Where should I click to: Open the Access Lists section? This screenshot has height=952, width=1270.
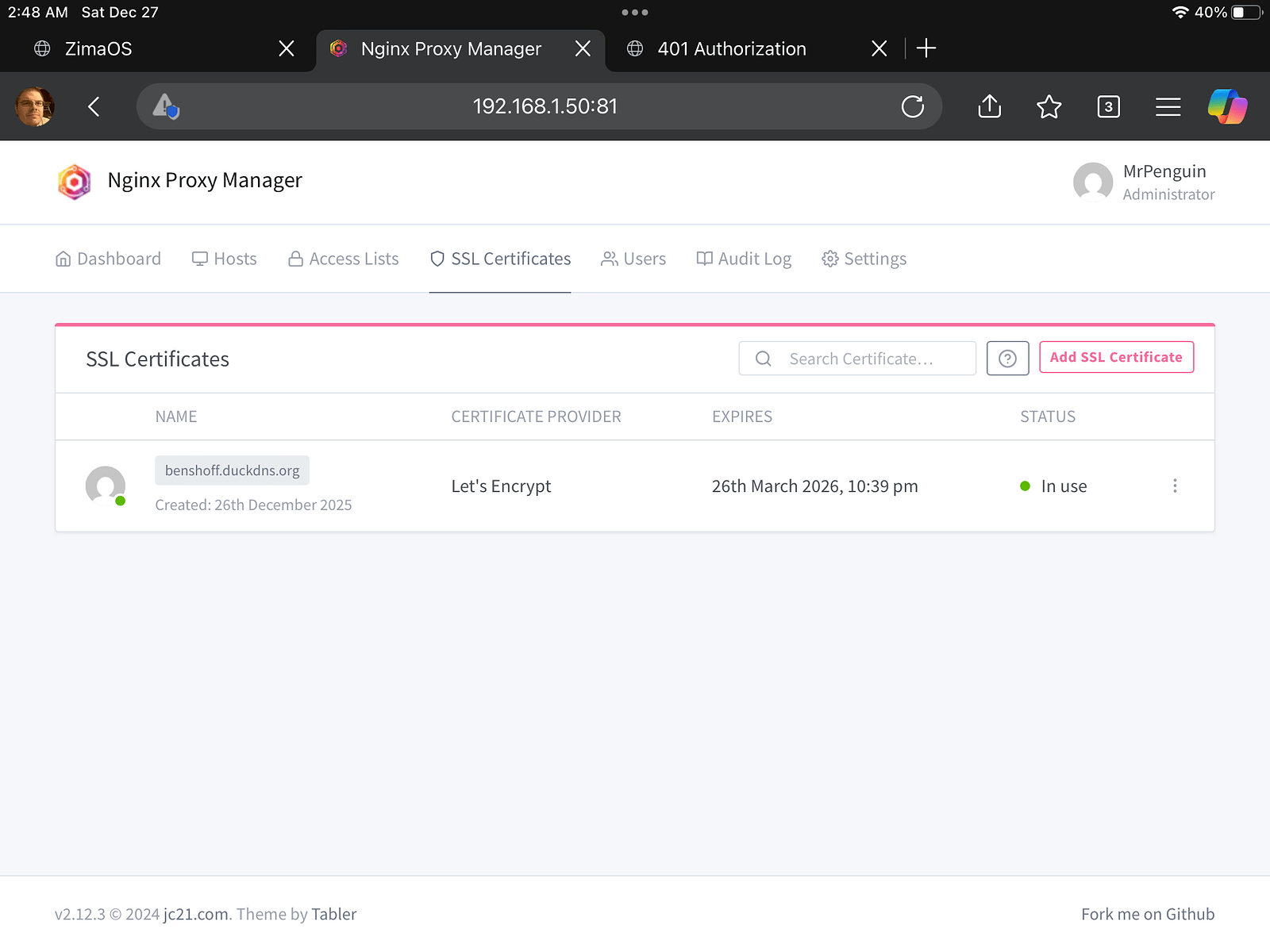pyautogui.click(x=344, y=259)
